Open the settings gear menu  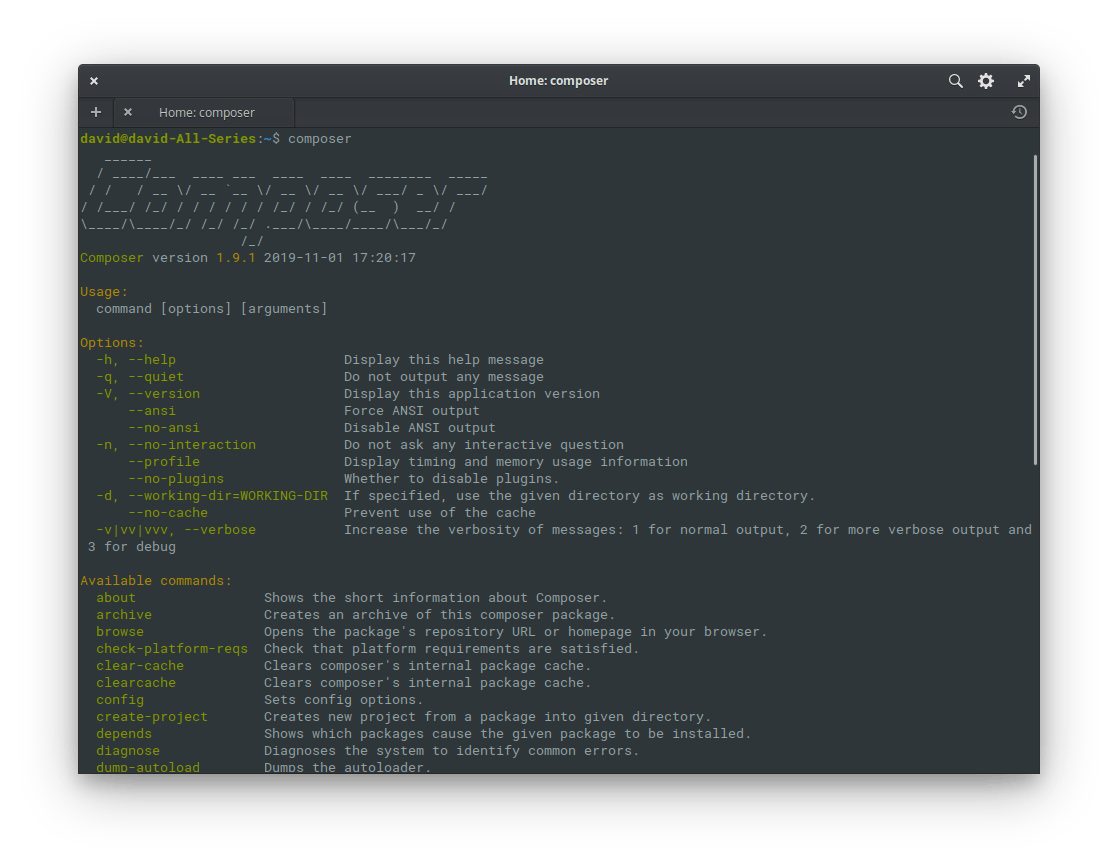(x=986, y=81)
